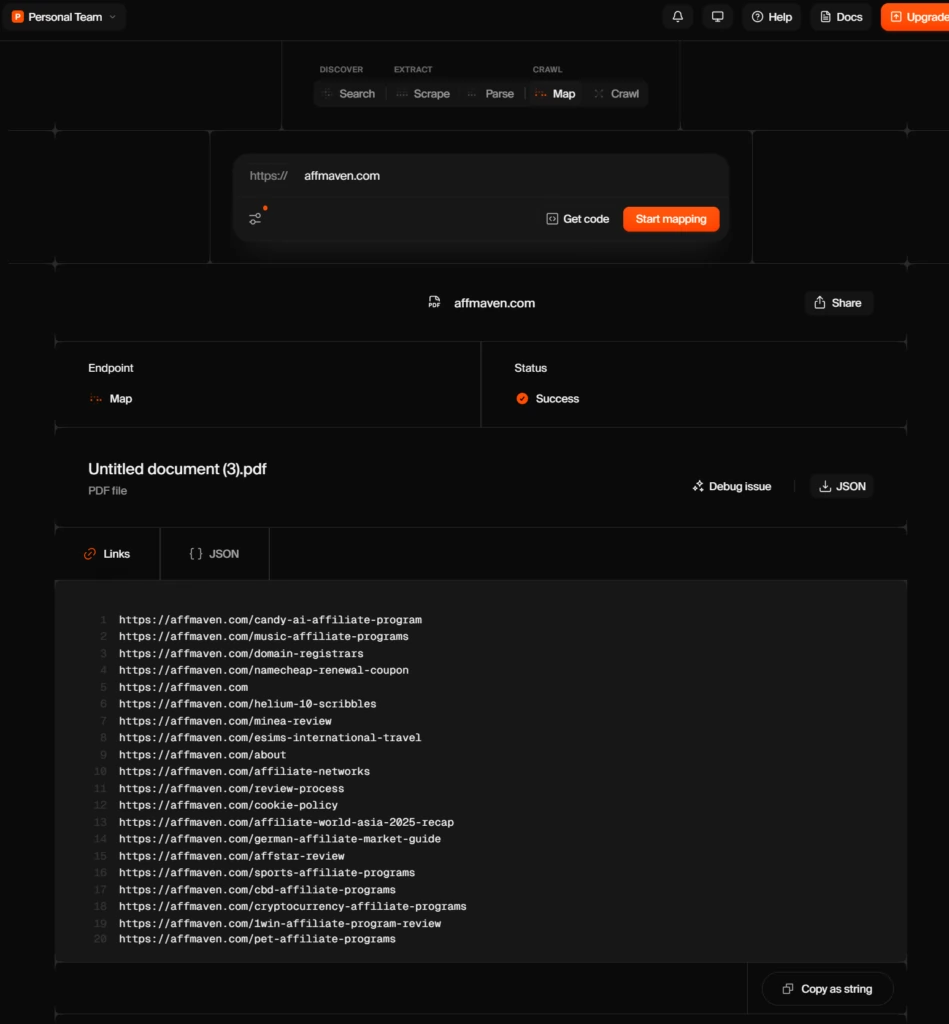
Task: Click the Share button
Action: 838,303
